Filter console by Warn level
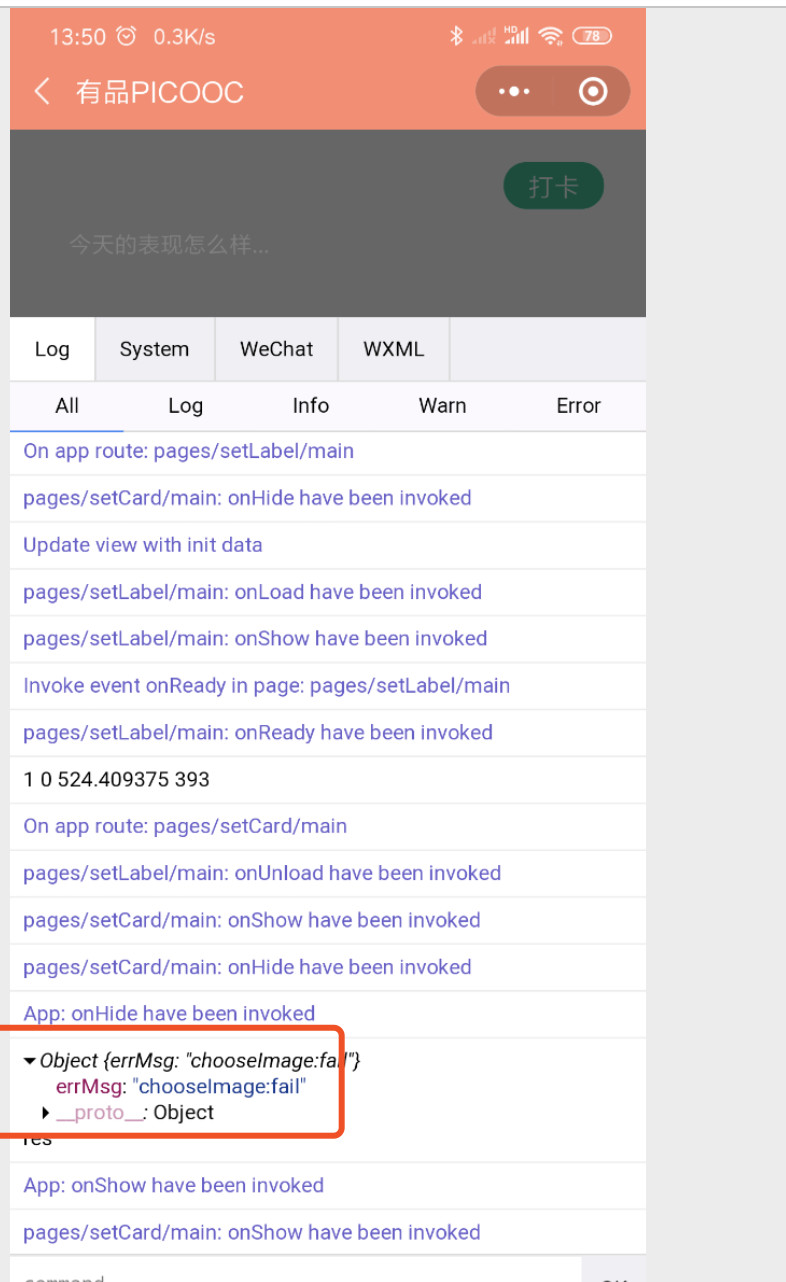 [x=442, y=405]
